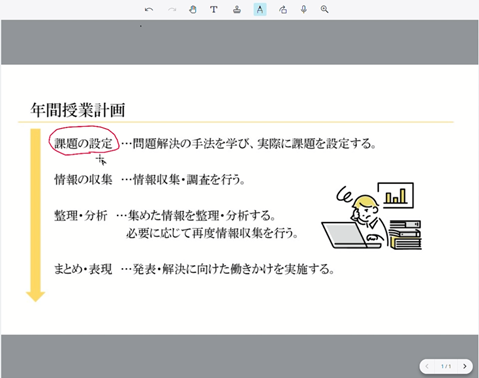The image size is (479, 378).
Task: Select the stamp tool
Action: (x=237, y=10)
